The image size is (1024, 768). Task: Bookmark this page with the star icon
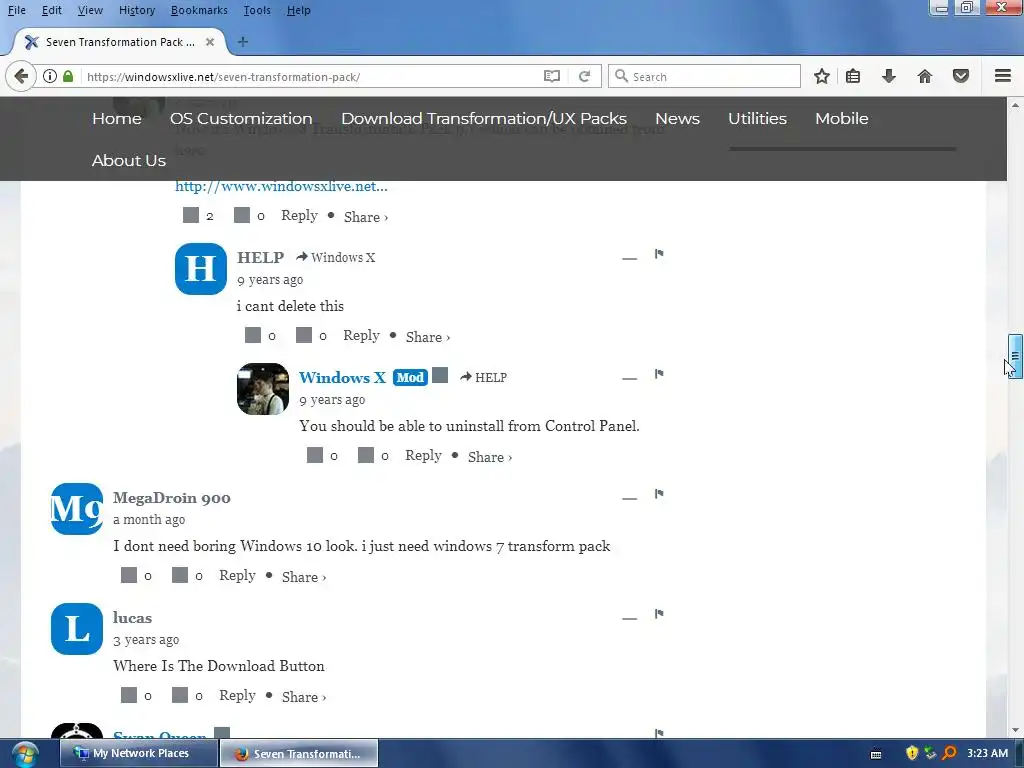click(x=822, y=76)
